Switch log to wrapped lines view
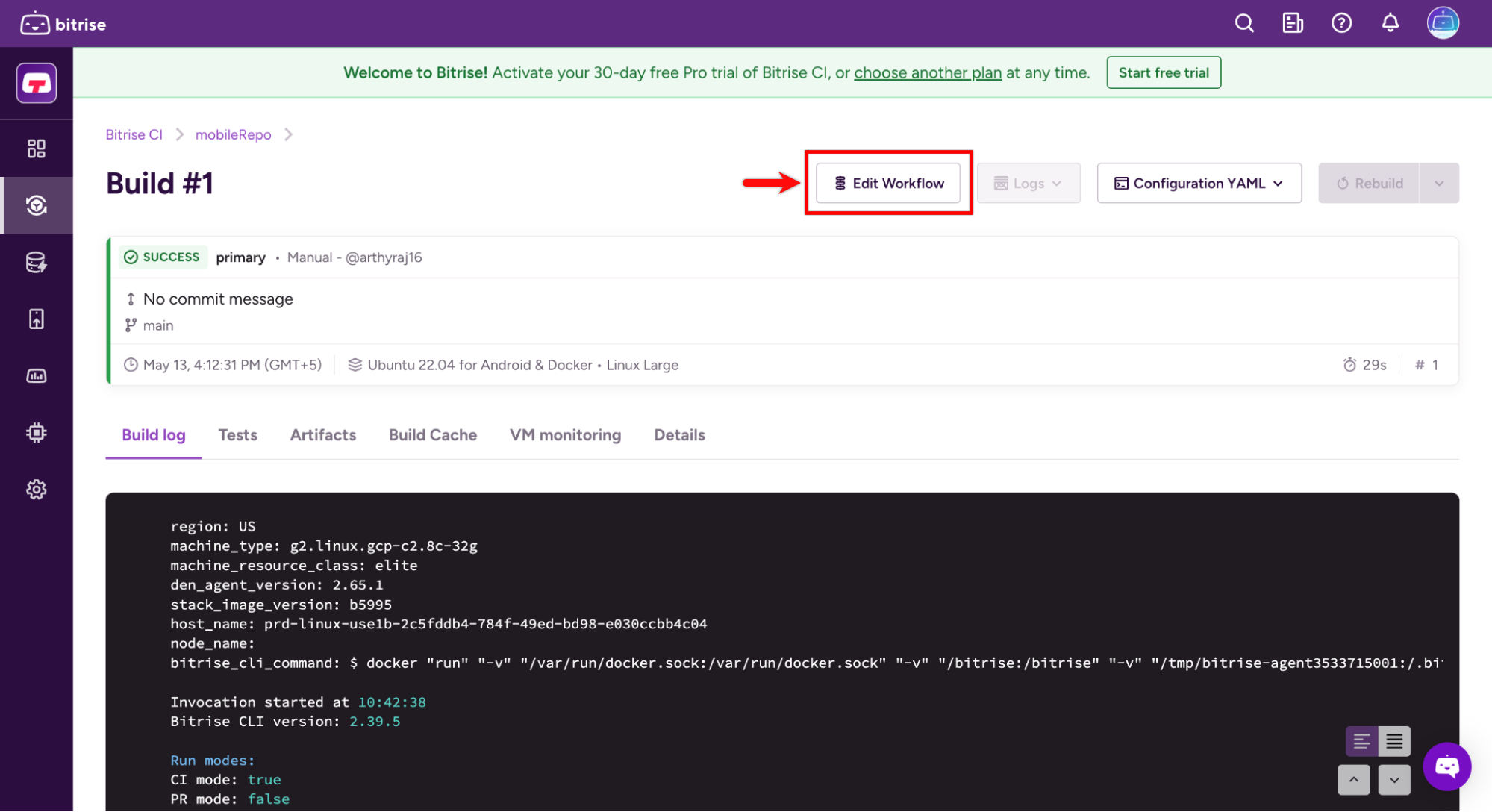The image size is (1492, 812). (x=1394, y=741)
